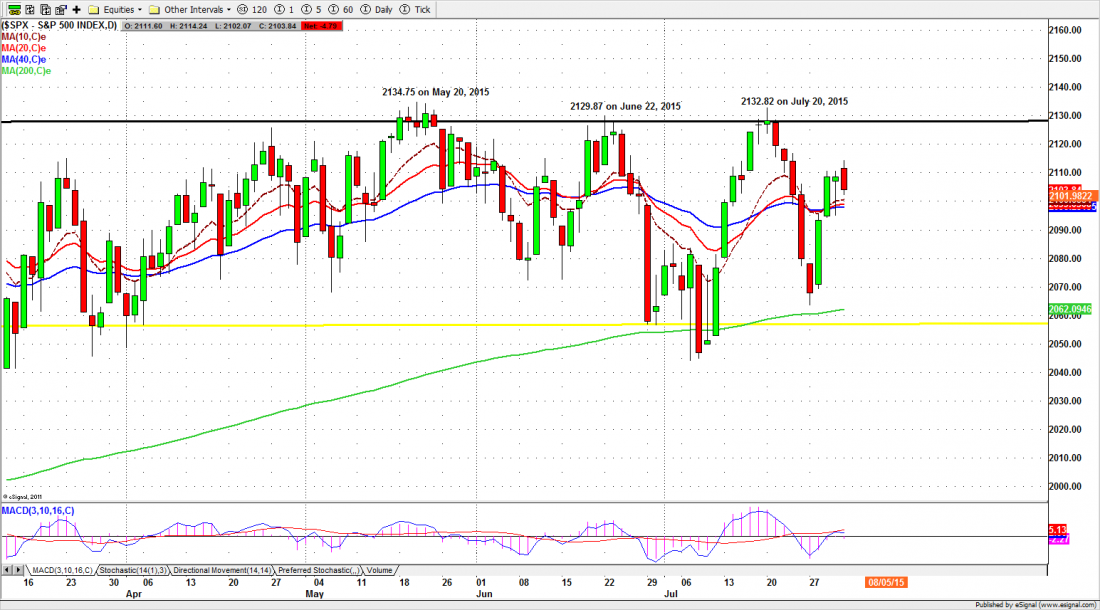Click the copy-window toolbar icon
The width and height of the screenshot is (1100, 610).
pyautogui.click(x=43, y=9)
